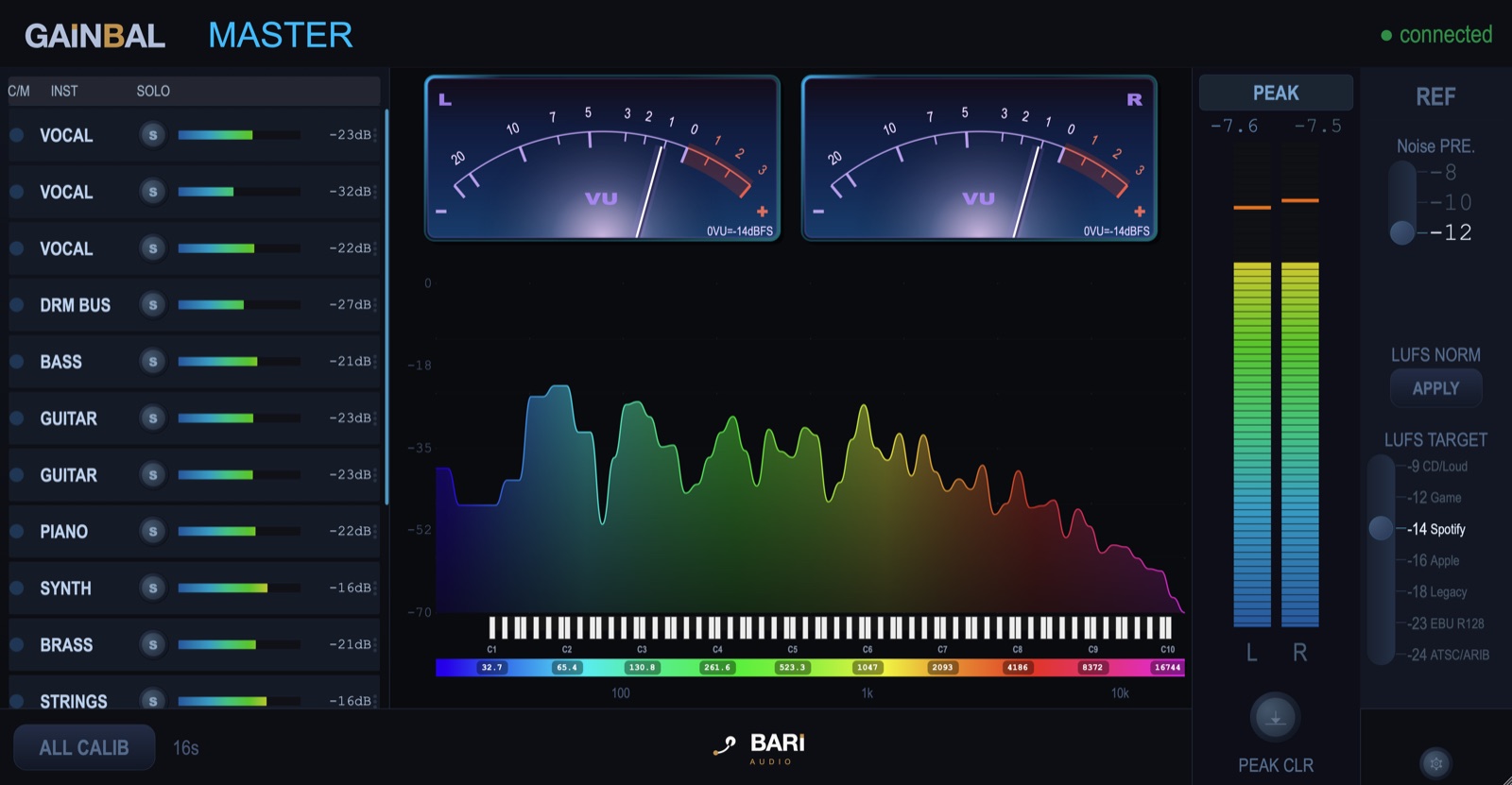Toggle the C/M dot for SYNTH
The height and width of the screenshot is (785, 1512).
(17, 588)
